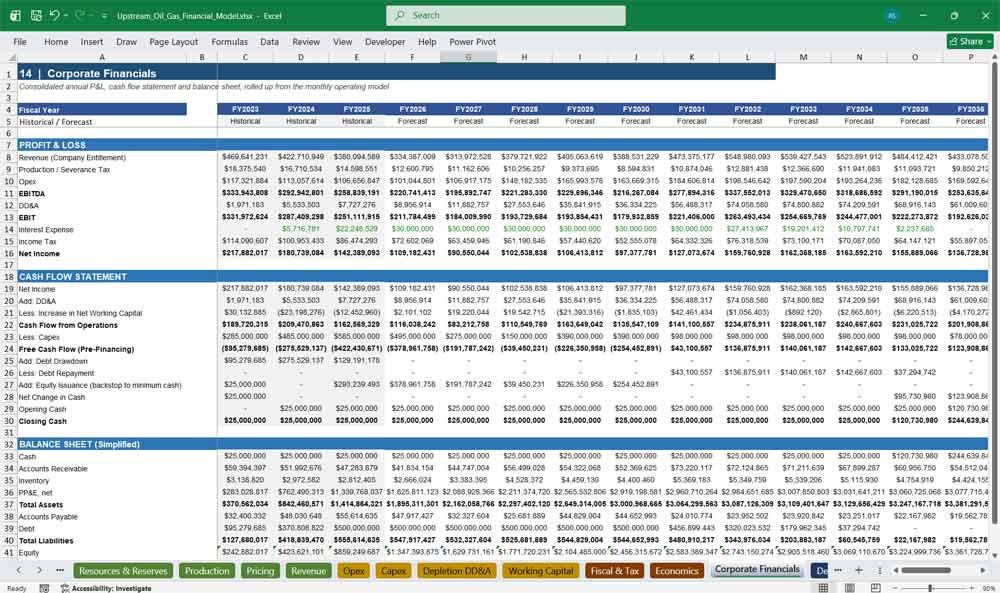Open the Review ribbon tab
The width and height of the screenshot is (1000, 593).
306,41
